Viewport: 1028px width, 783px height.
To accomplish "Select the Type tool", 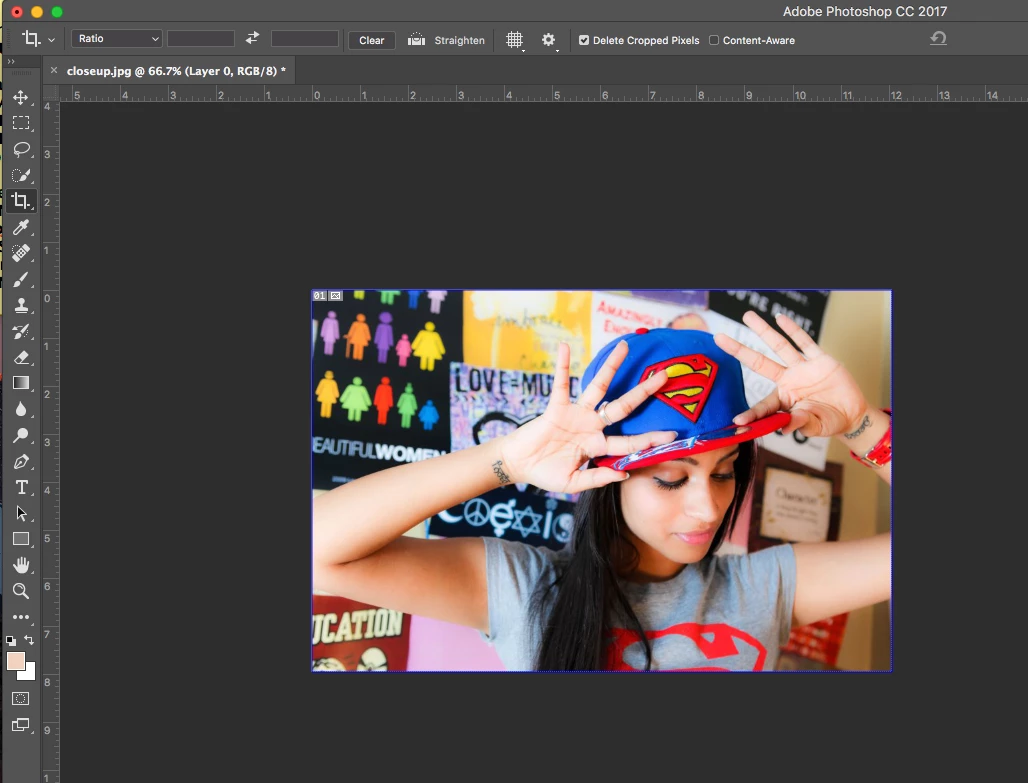I will [20, 487].
